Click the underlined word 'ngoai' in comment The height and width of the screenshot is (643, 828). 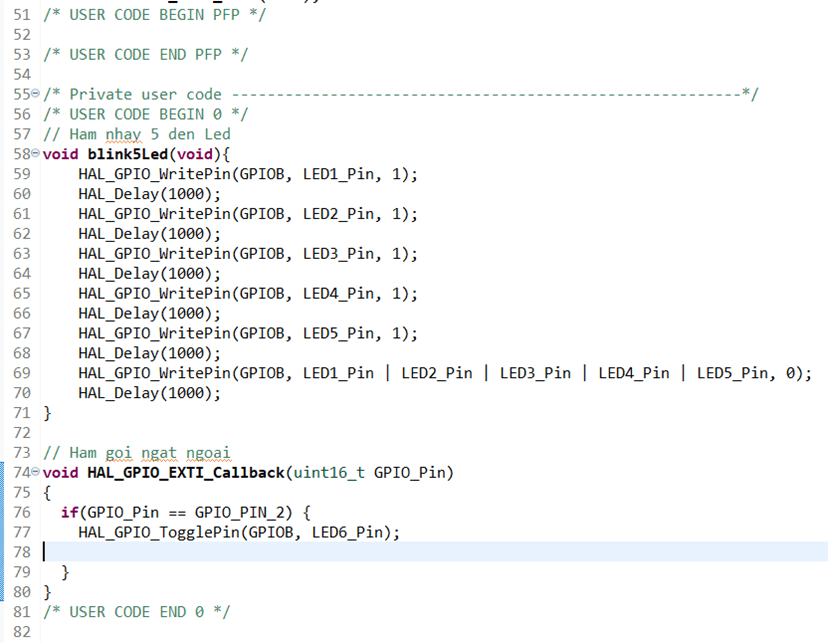click(207, 453)
